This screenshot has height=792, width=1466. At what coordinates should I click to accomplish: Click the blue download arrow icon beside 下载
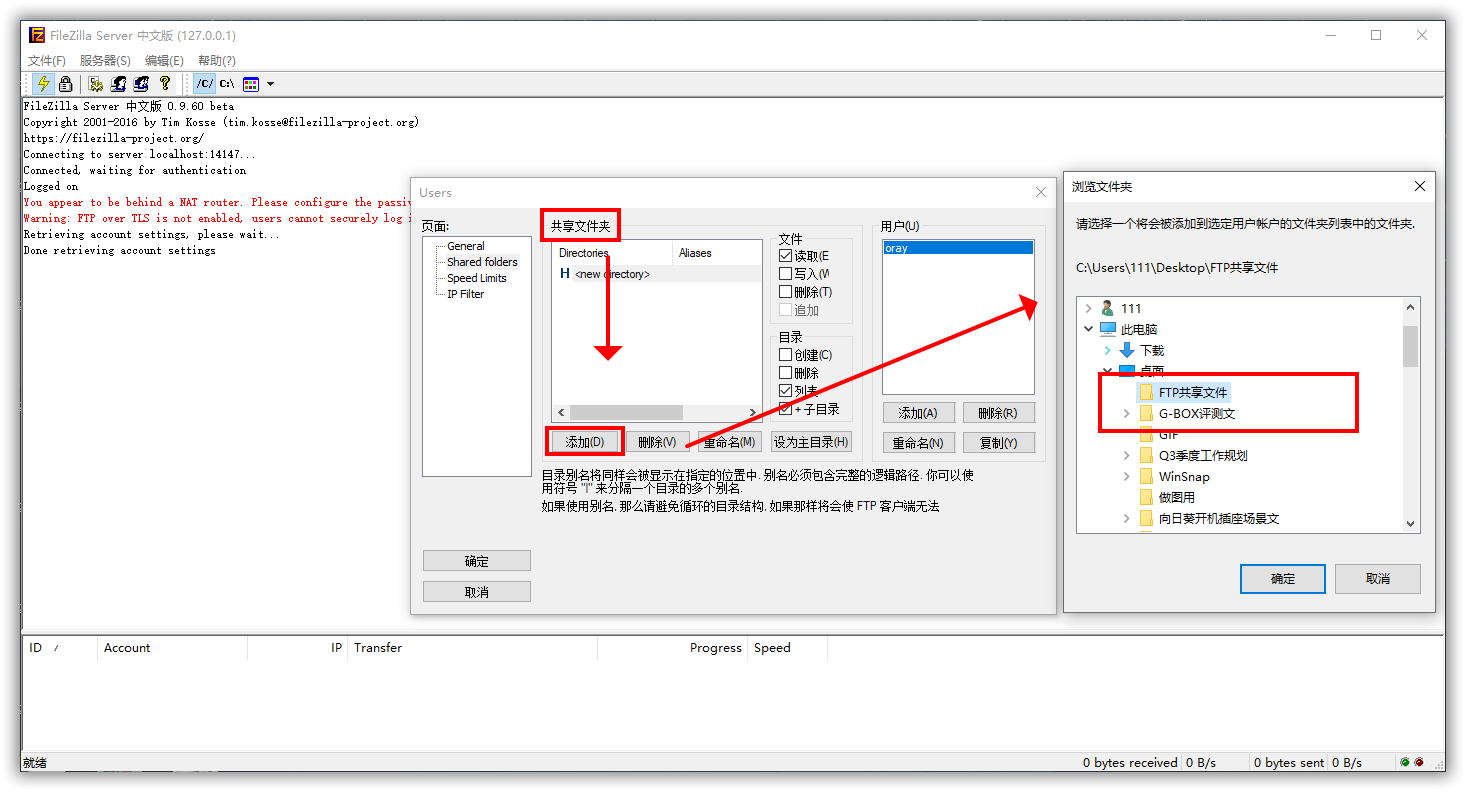point(1127,350)
